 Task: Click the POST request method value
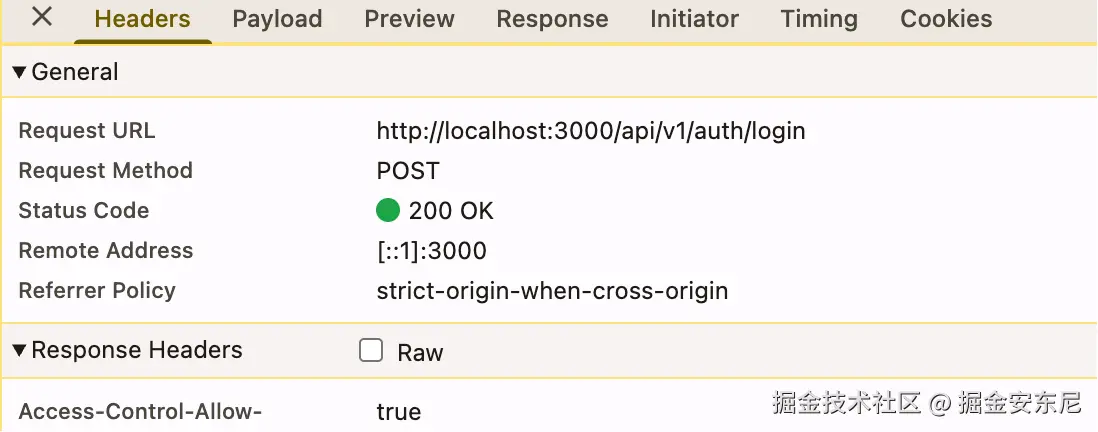[407, 171]
